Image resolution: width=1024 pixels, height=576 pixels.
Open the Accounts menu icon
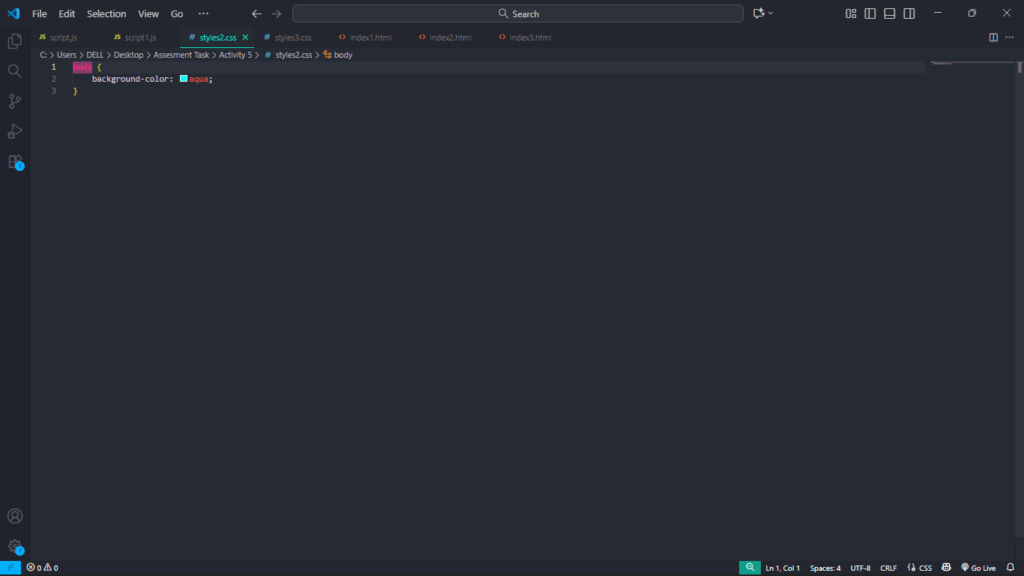point(15,516)
